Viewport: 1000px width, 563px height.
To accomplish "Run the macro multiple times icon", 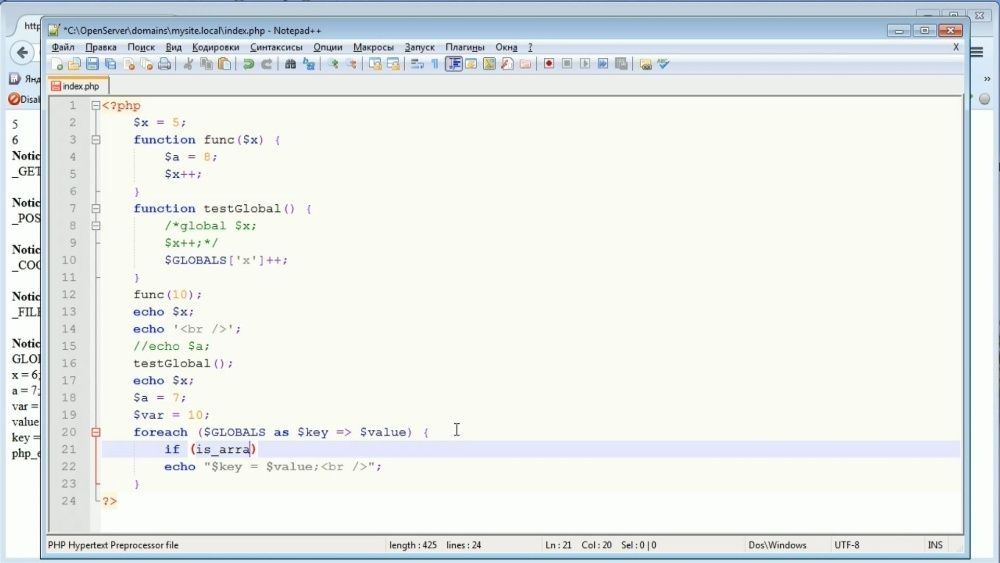I will (603, 64).
